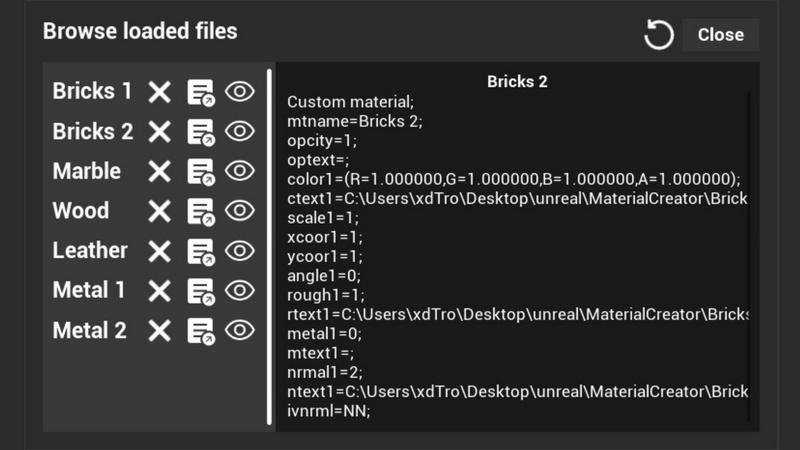Show Leather contents using eye icon
Screen dimensions: 800x450
click(x=240, y=251)
